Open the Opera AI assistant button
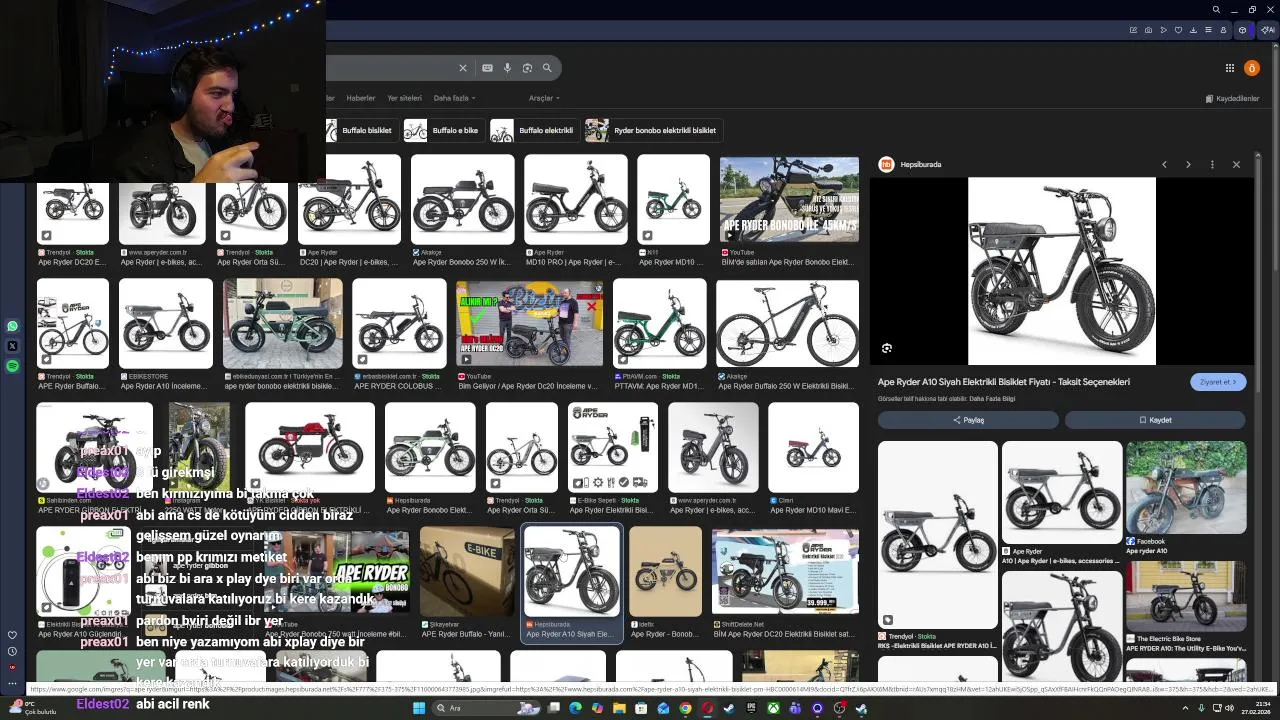Viewport: 1280px width, 720px height. [1267, 30]
